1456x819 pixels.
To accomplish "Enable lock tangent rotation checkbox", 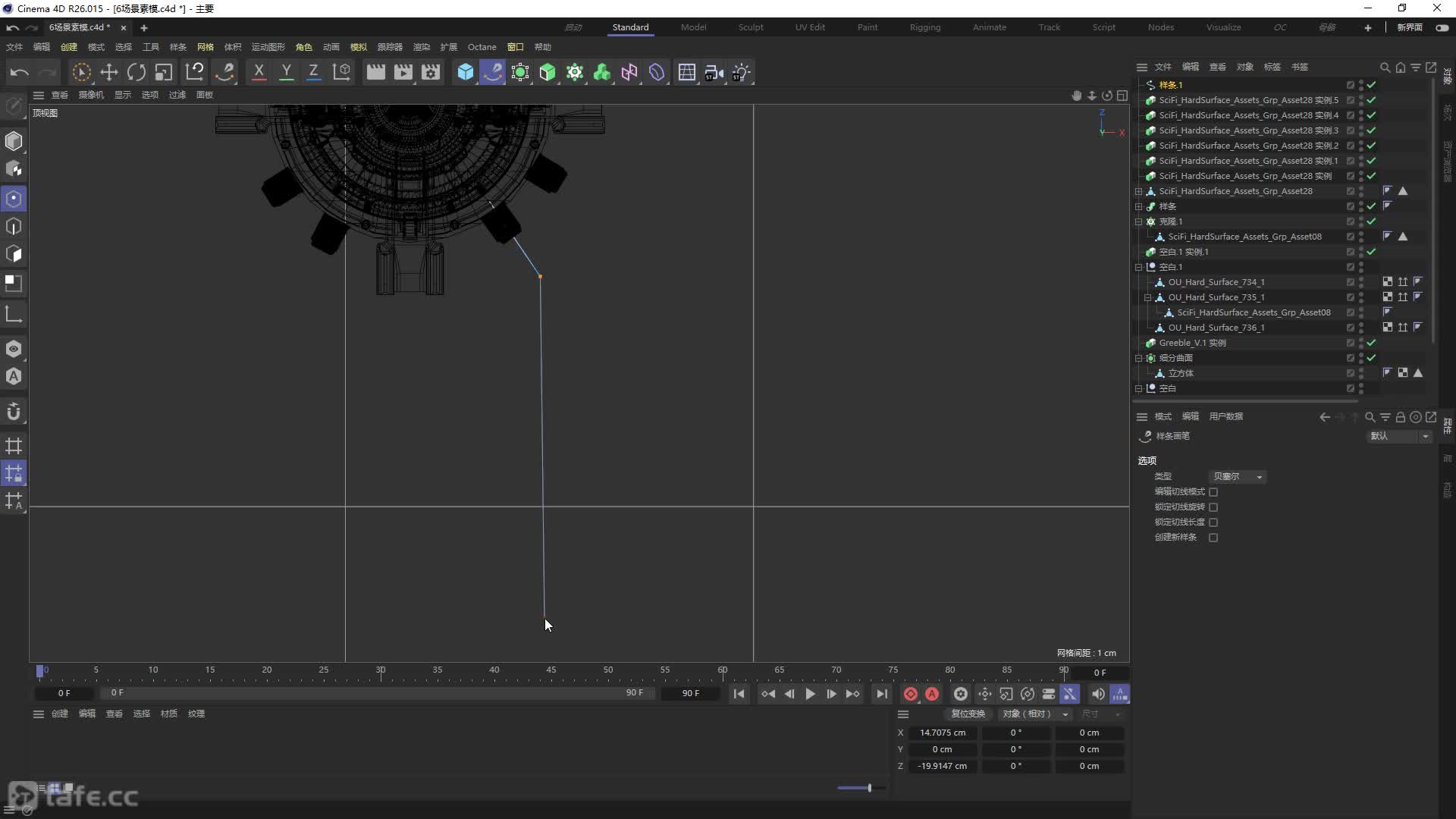I will coord(1213,507).
